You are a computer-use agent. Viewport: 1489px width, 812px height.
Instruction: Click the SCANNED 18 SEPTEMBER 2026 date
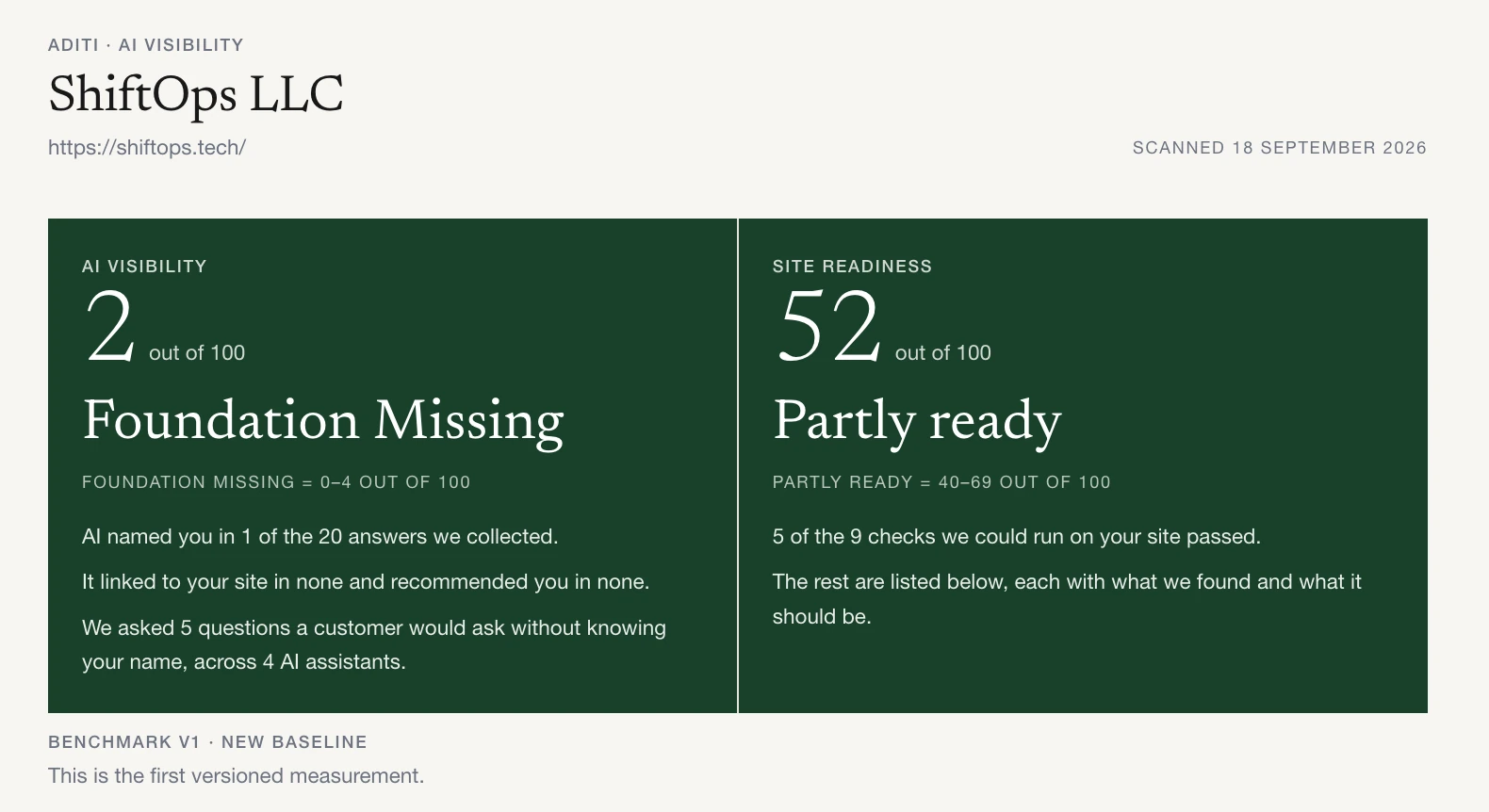(x=1279, y=147)
